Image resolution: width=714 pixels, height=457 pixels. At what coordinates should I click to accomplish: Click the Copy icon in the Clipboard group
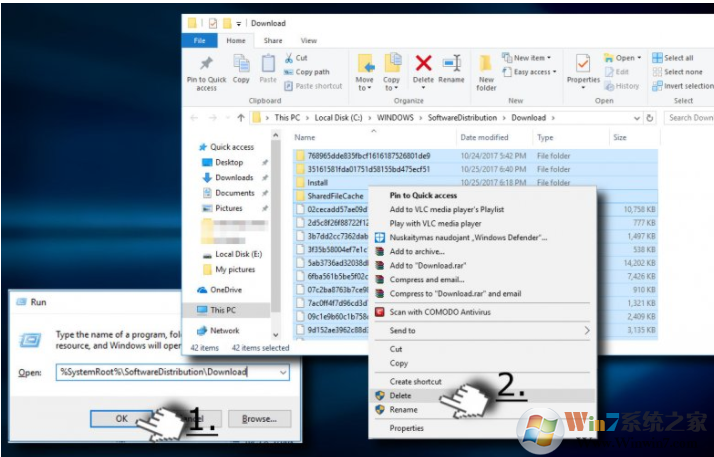[x=241, y=66]
